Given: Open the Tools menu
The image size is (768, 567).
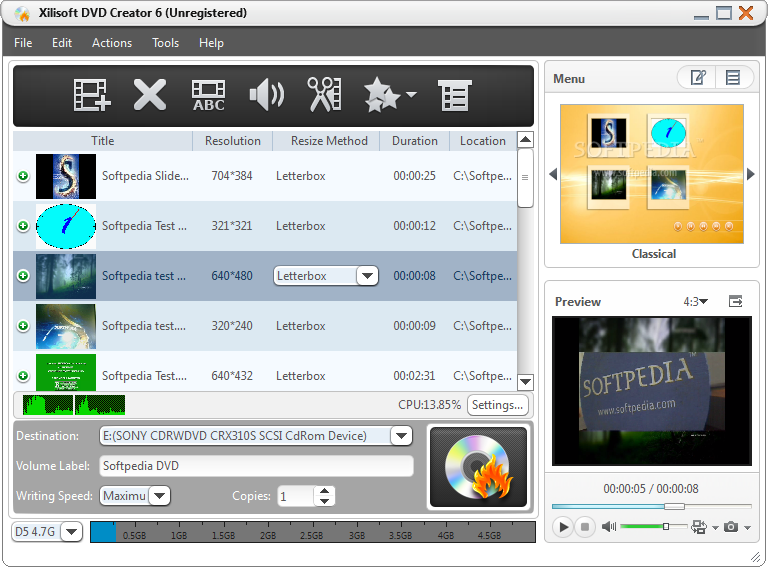Looking at the screenshot, I should coord(166,43).
